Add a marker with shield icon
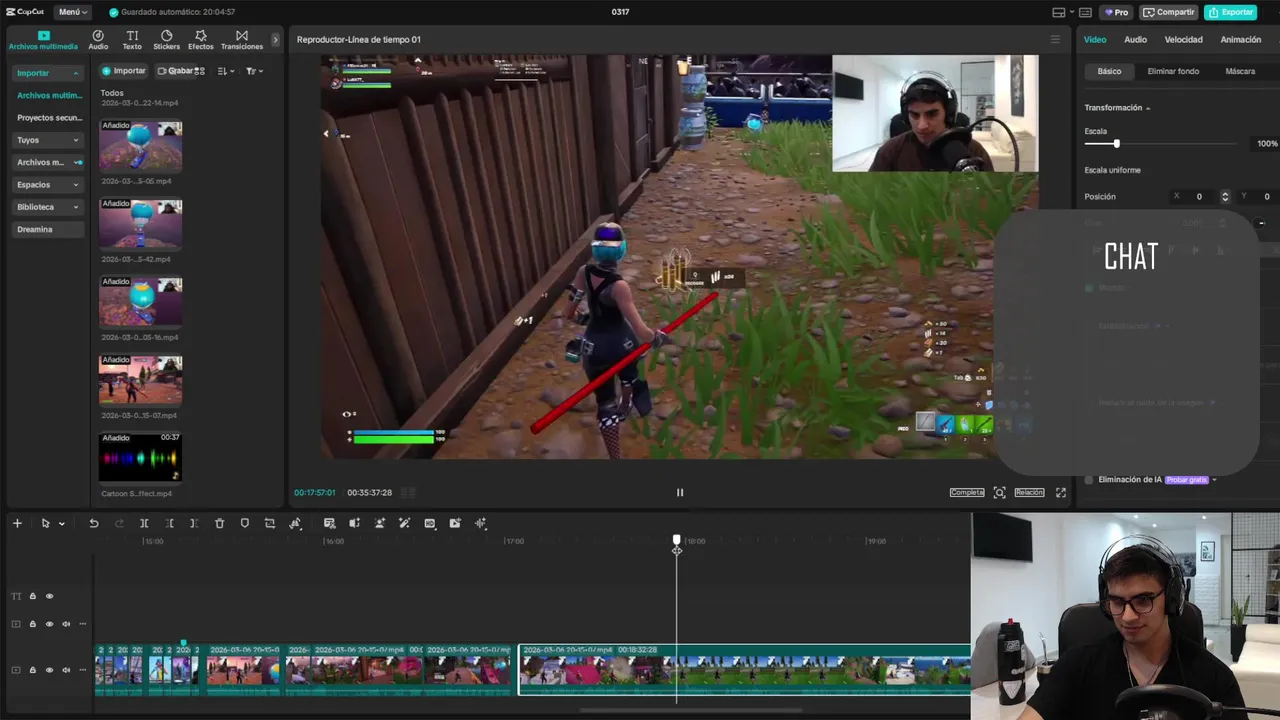The image size is (1280, 720). (244, 523)
